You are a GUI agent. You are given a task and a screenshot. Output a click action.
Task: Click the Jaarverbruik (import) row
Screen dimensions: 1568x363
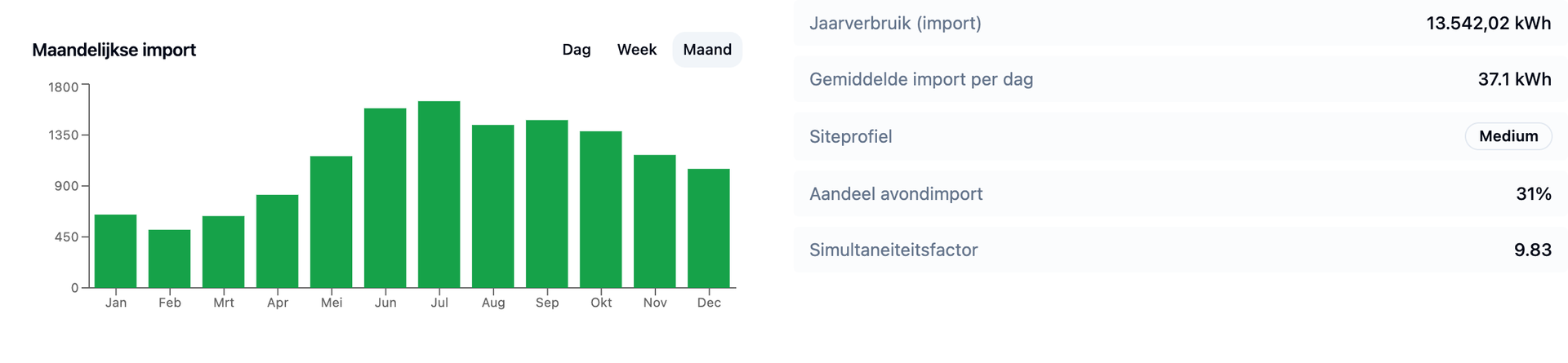(1179, 23)
